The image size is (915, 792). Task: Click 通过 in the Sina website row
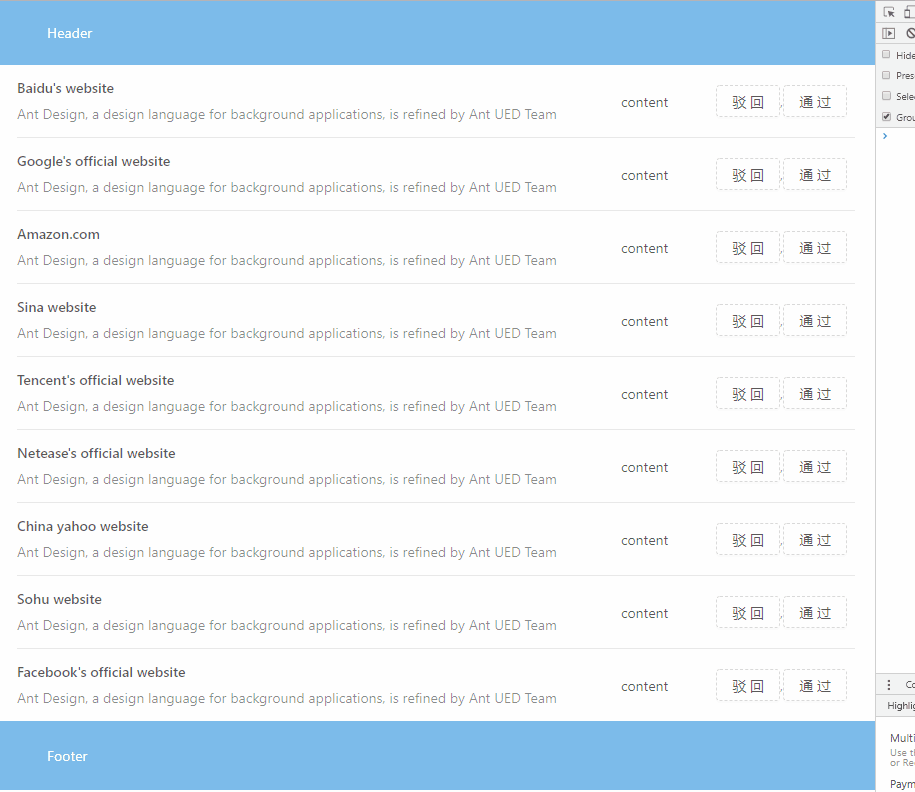tap(815, 320)
